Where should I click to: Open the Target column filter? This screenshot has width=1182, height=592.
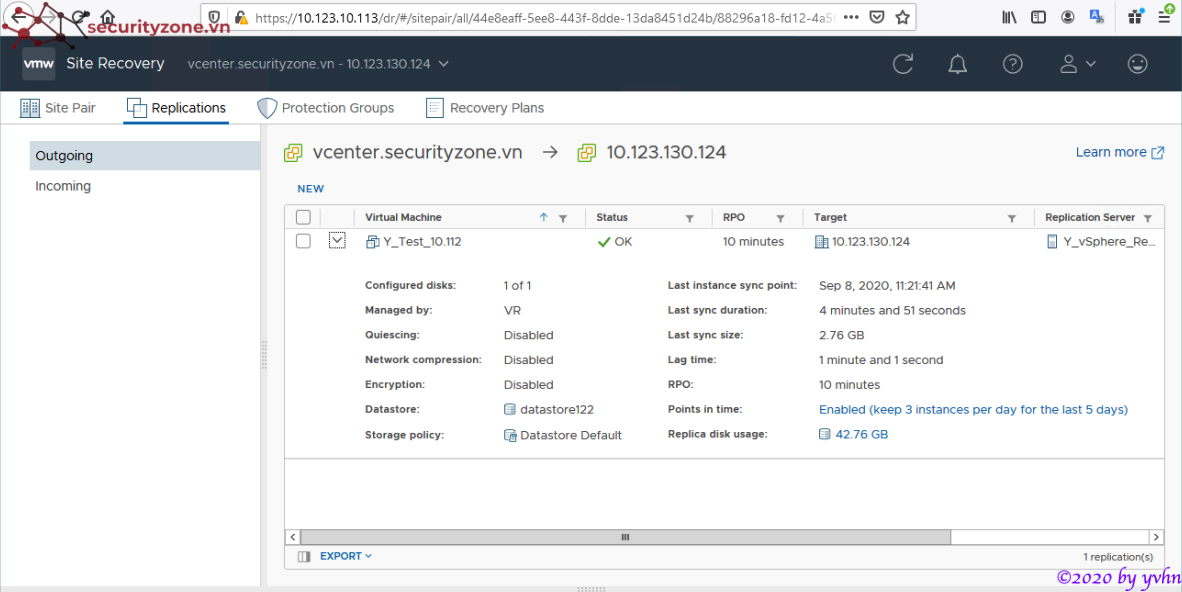coord(1012,219)
